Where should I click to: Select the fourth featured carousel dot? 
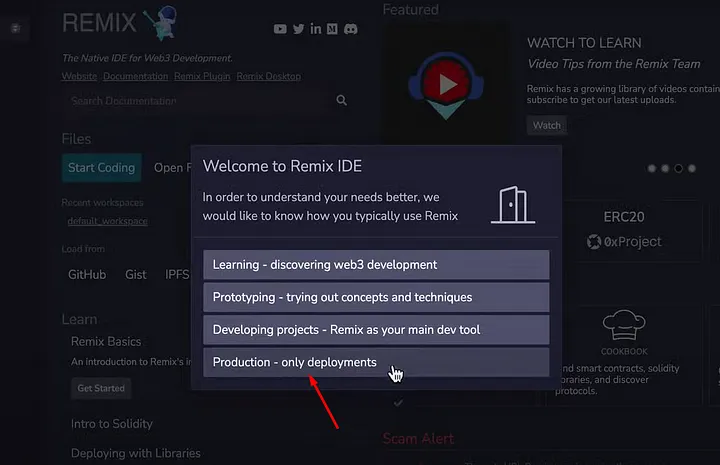click(692, 168)
